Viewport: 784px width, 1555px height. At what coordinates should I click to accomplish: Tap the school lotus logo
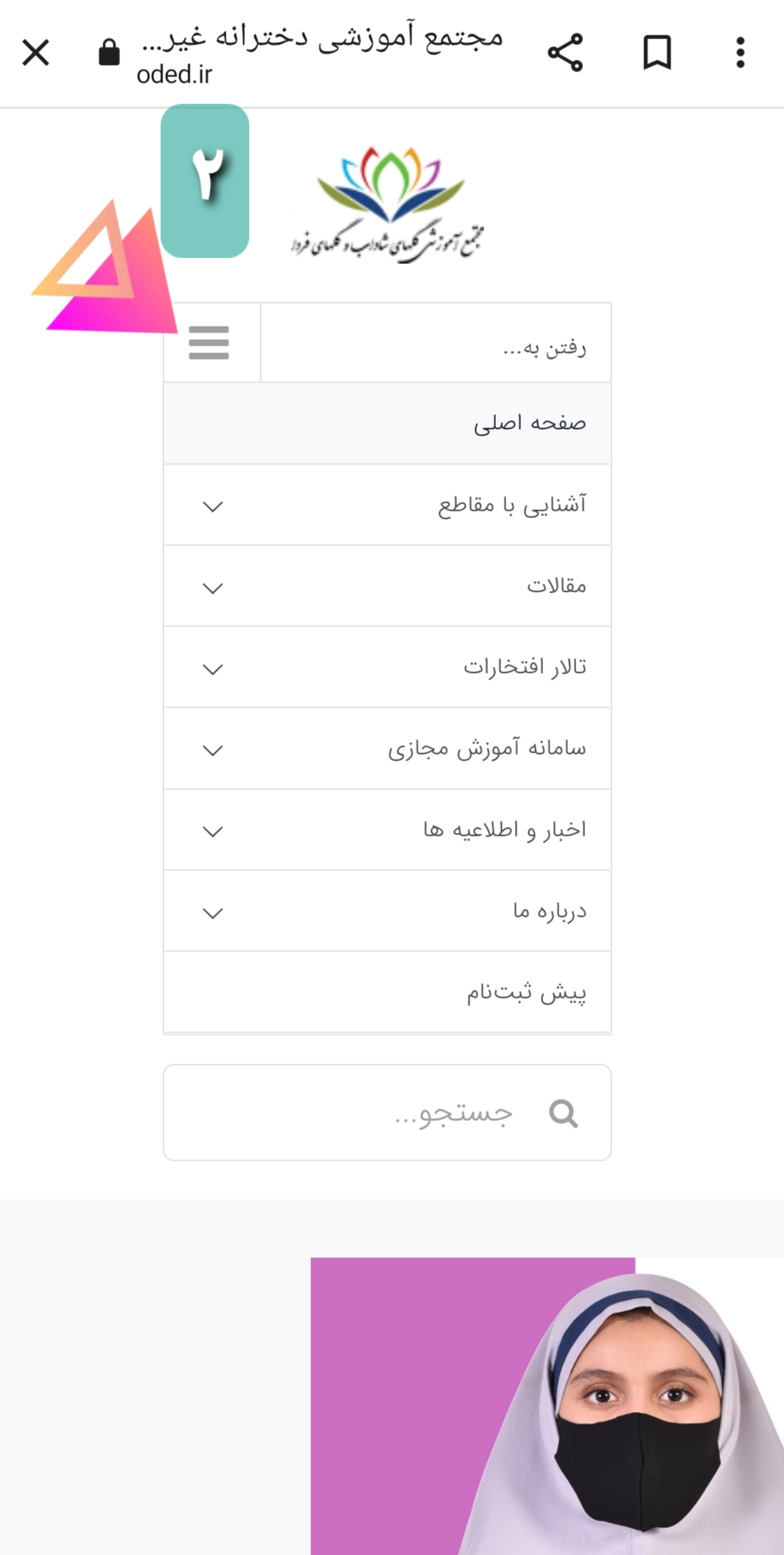pos(388,203)
